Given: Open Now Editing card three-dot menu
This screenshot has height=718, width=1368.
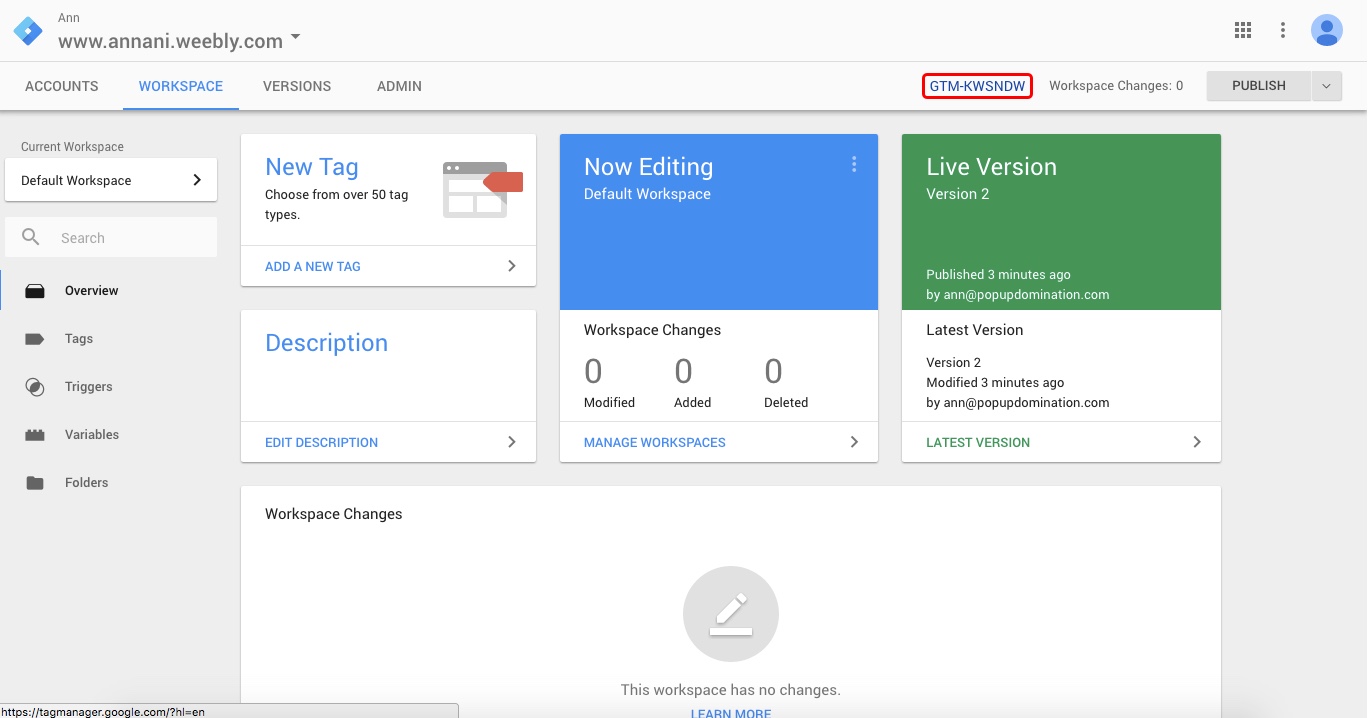Looking at the screenshot, I should 854,164.
